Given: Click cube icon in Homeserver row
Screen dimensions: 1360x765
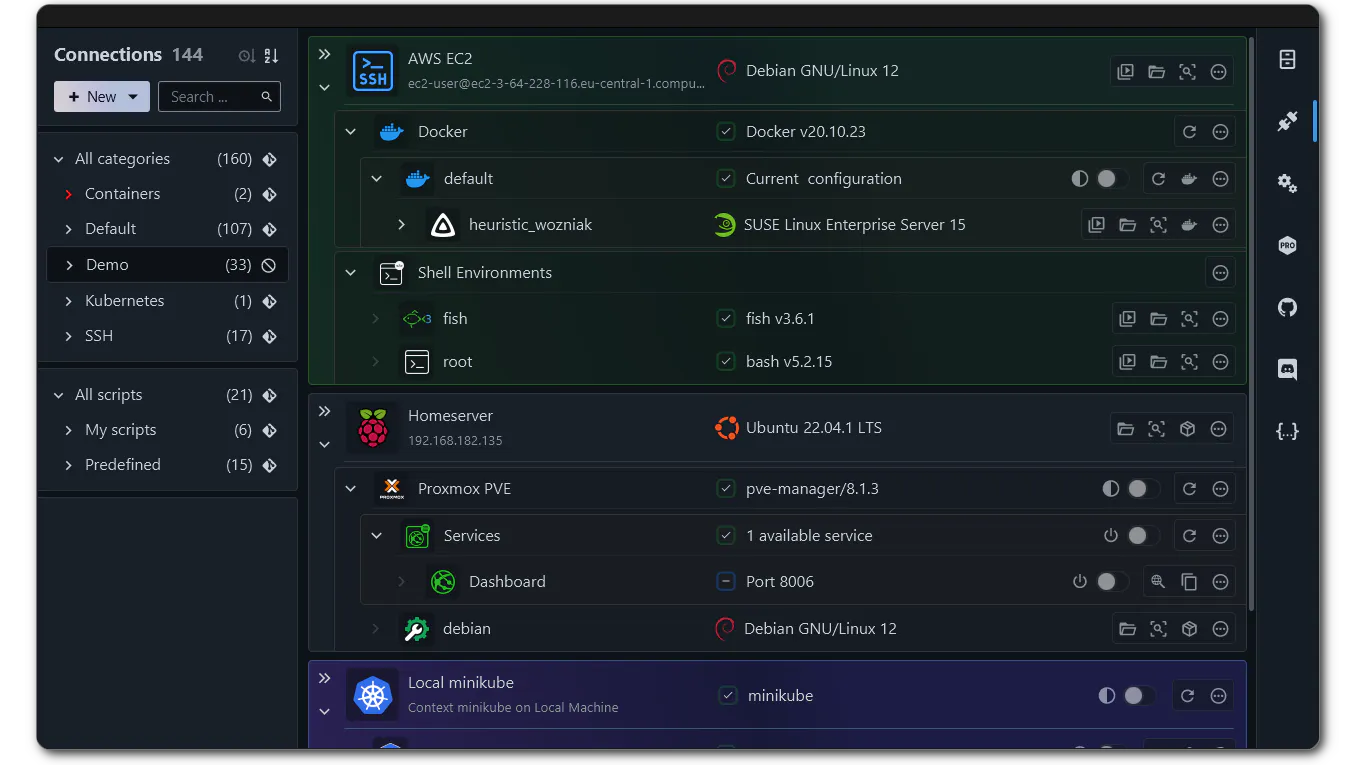Looking at the screenshot, I should [1187, 429].
